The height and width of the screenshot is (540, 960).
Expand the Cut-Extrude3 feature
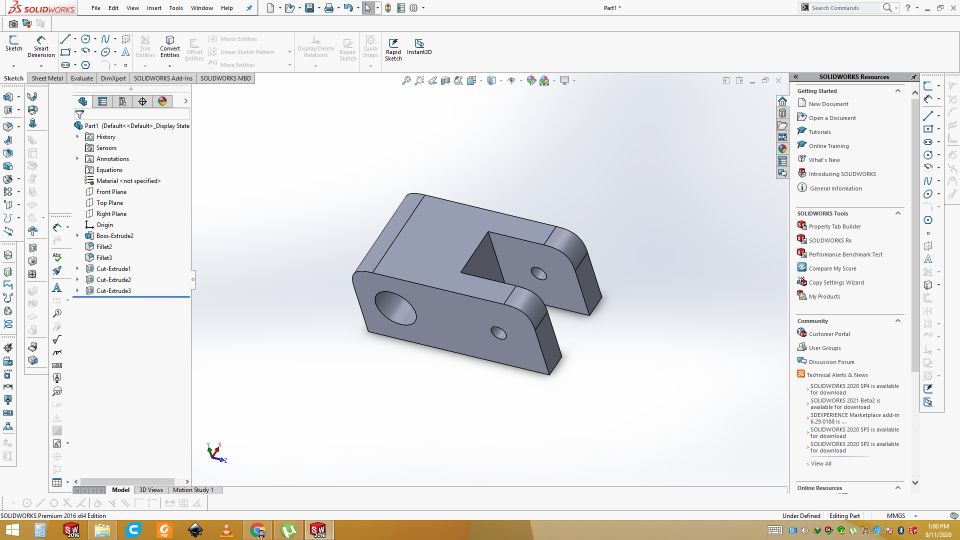(78, 291)
